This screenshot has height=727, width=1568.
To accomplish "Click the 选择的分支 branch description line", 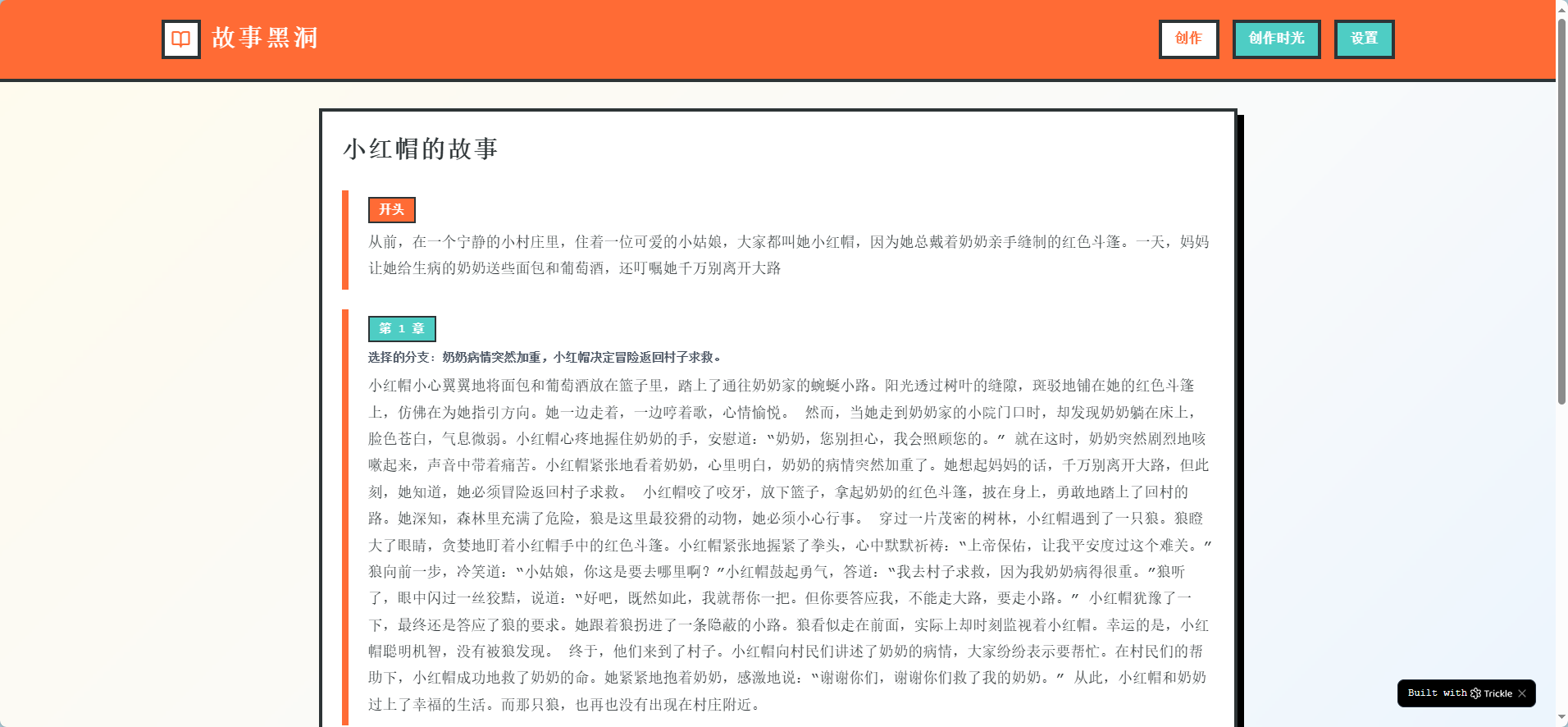I will point(545,357).
